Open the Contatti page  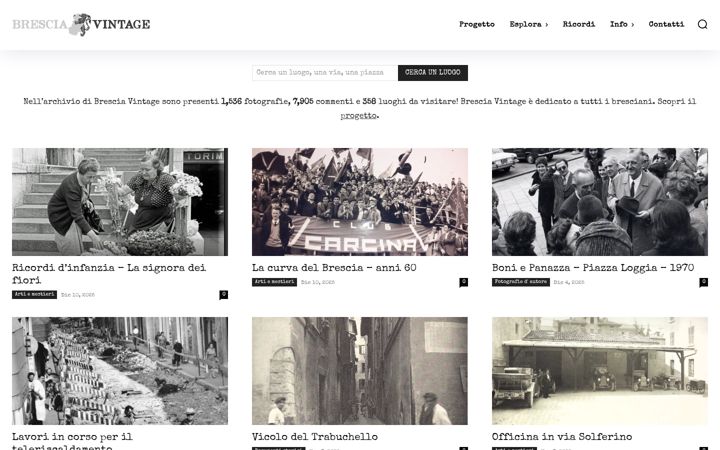[x=666, y=24]
